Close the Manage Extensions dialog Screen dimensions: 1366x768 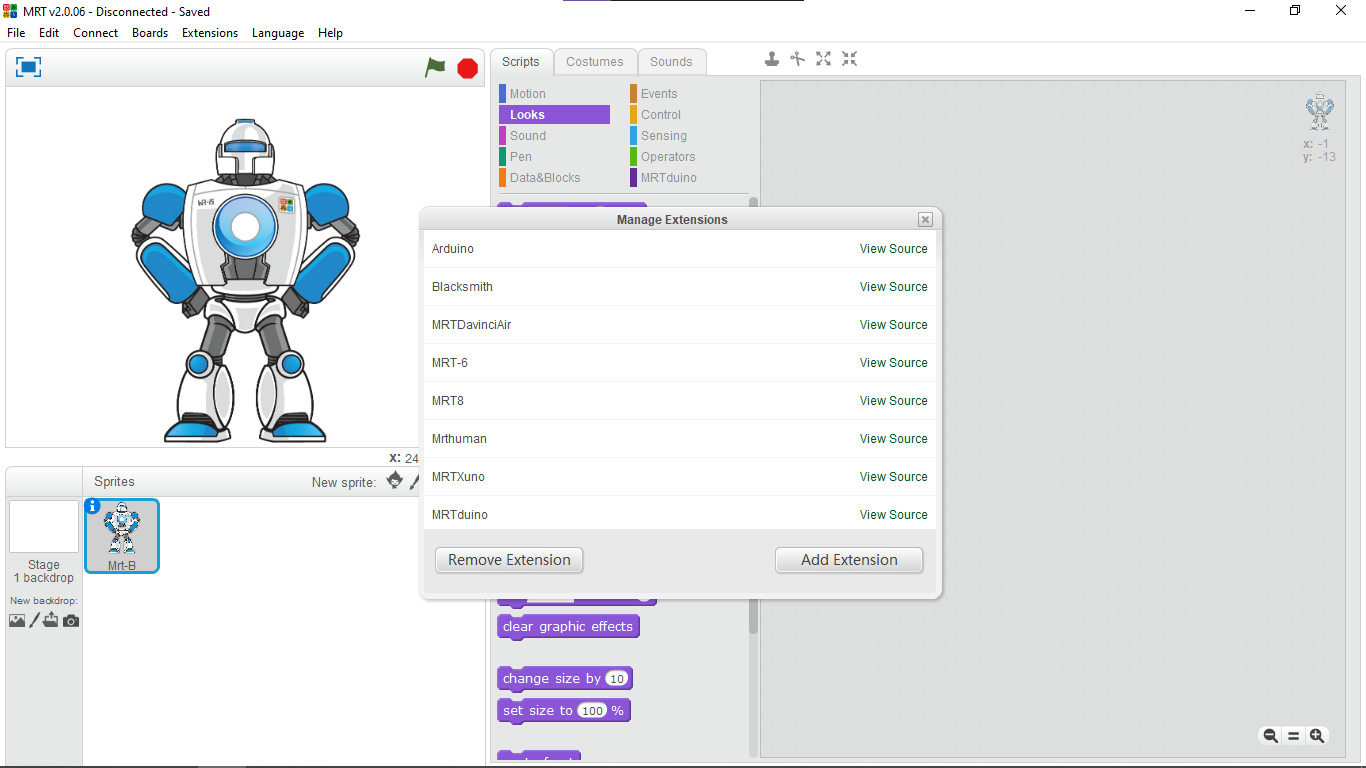[925, 220]
